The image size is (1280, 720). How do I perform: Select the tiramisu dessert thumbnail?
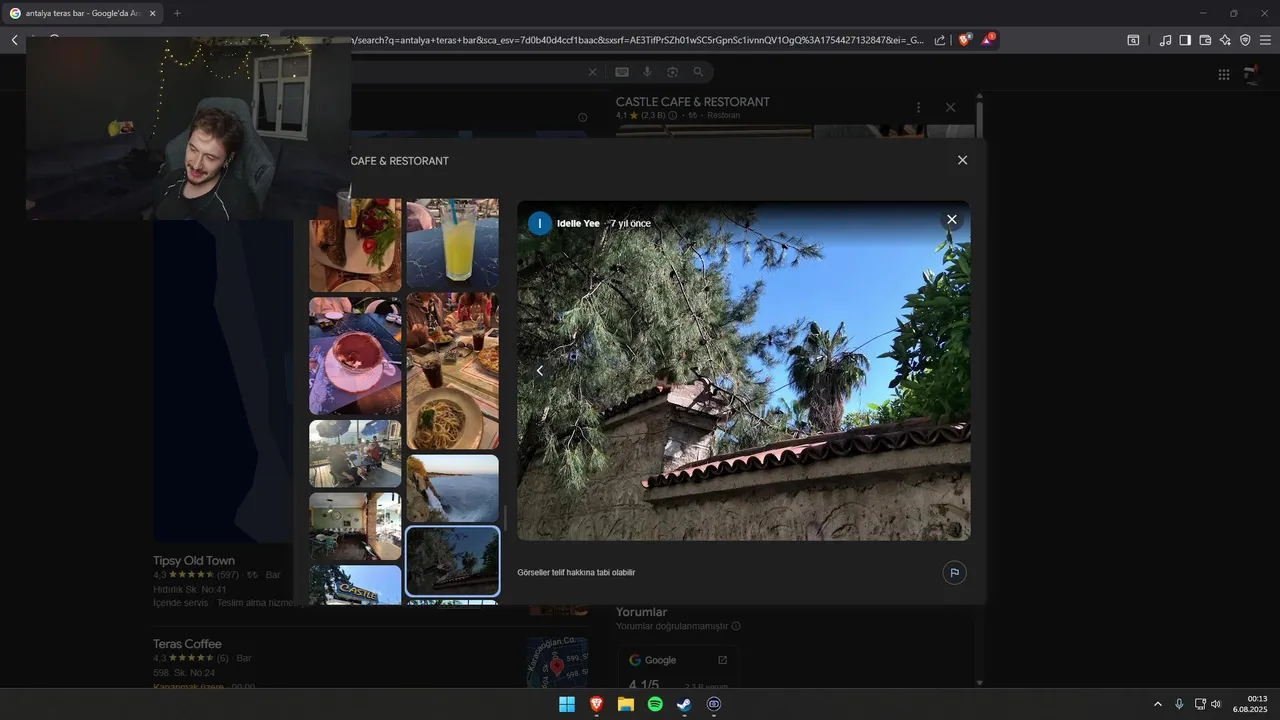(x=355, y=356)
